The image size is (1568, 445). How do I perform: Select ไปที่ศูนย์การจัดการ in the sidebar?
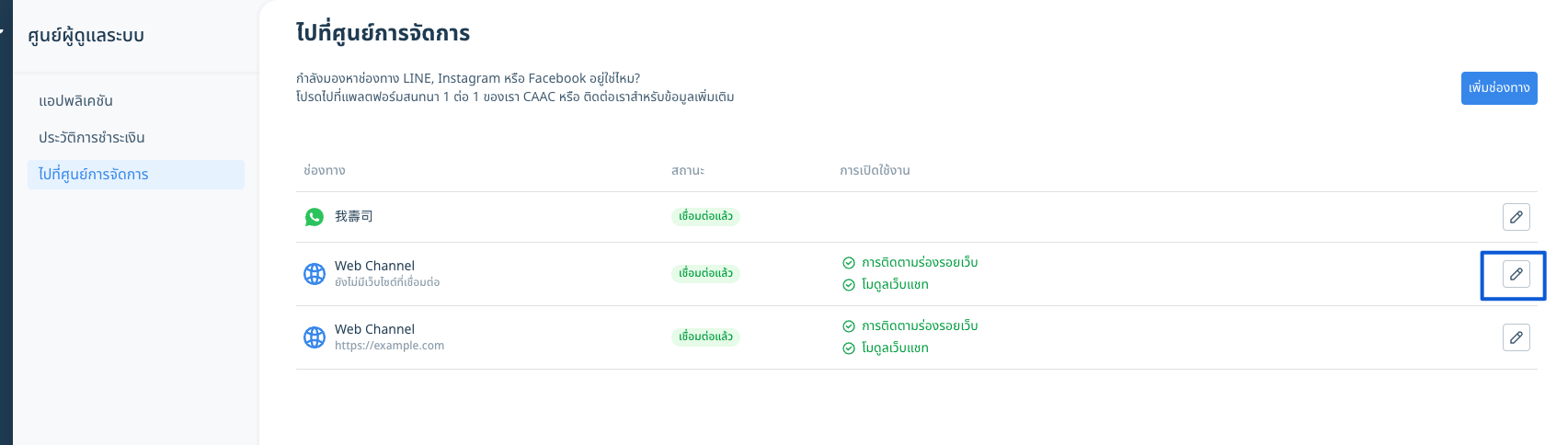pos(94,175)
